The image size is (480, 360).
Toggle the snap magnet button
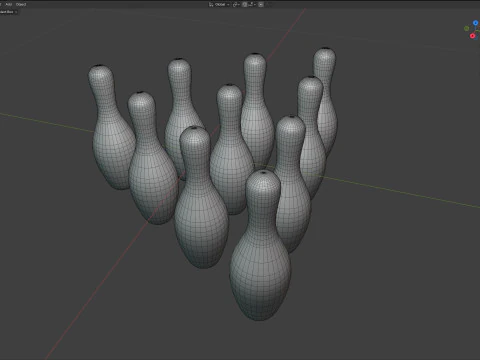coord(244,4)
